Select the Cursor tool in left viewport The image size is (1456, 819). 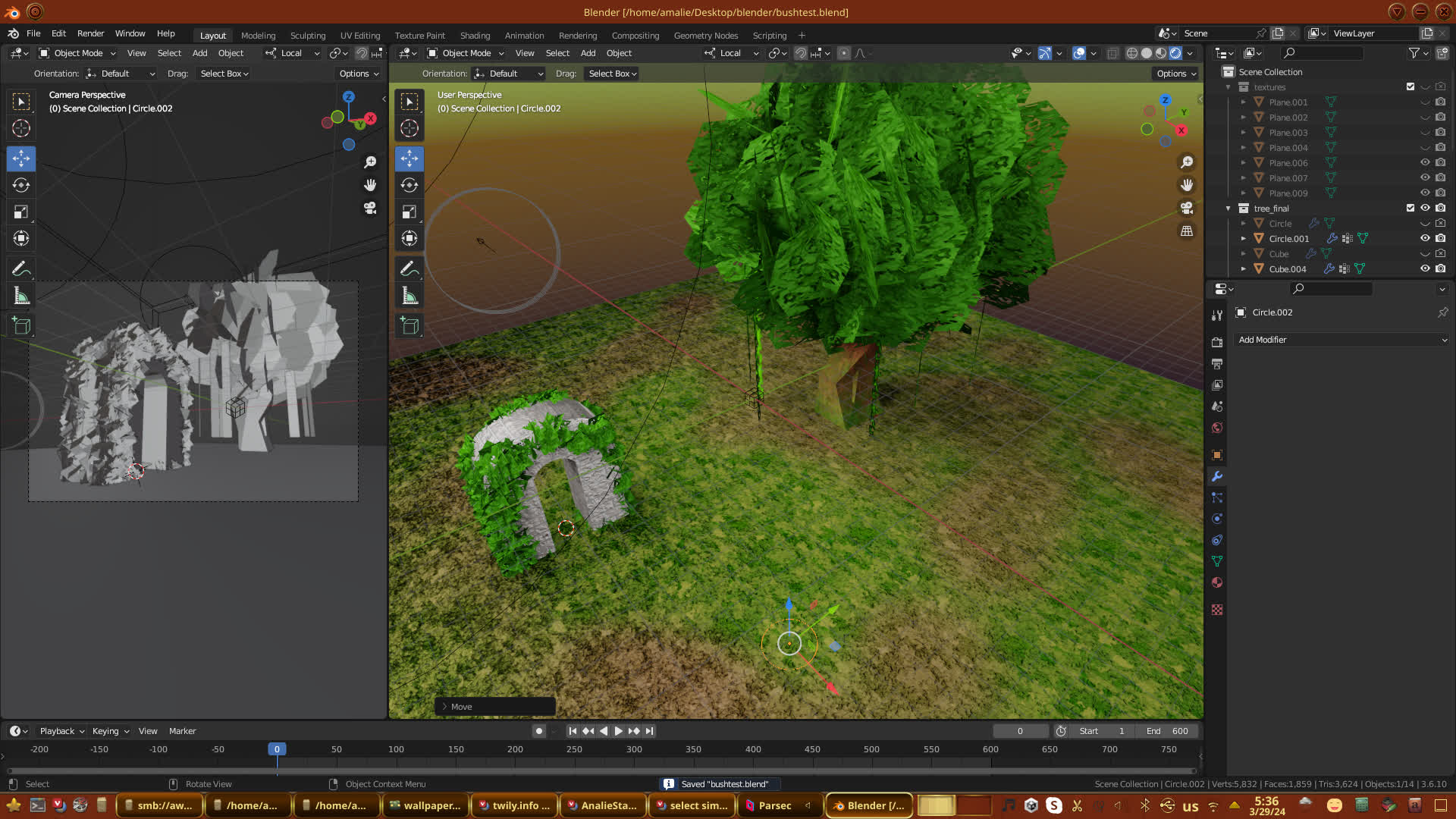pos(21,128)
